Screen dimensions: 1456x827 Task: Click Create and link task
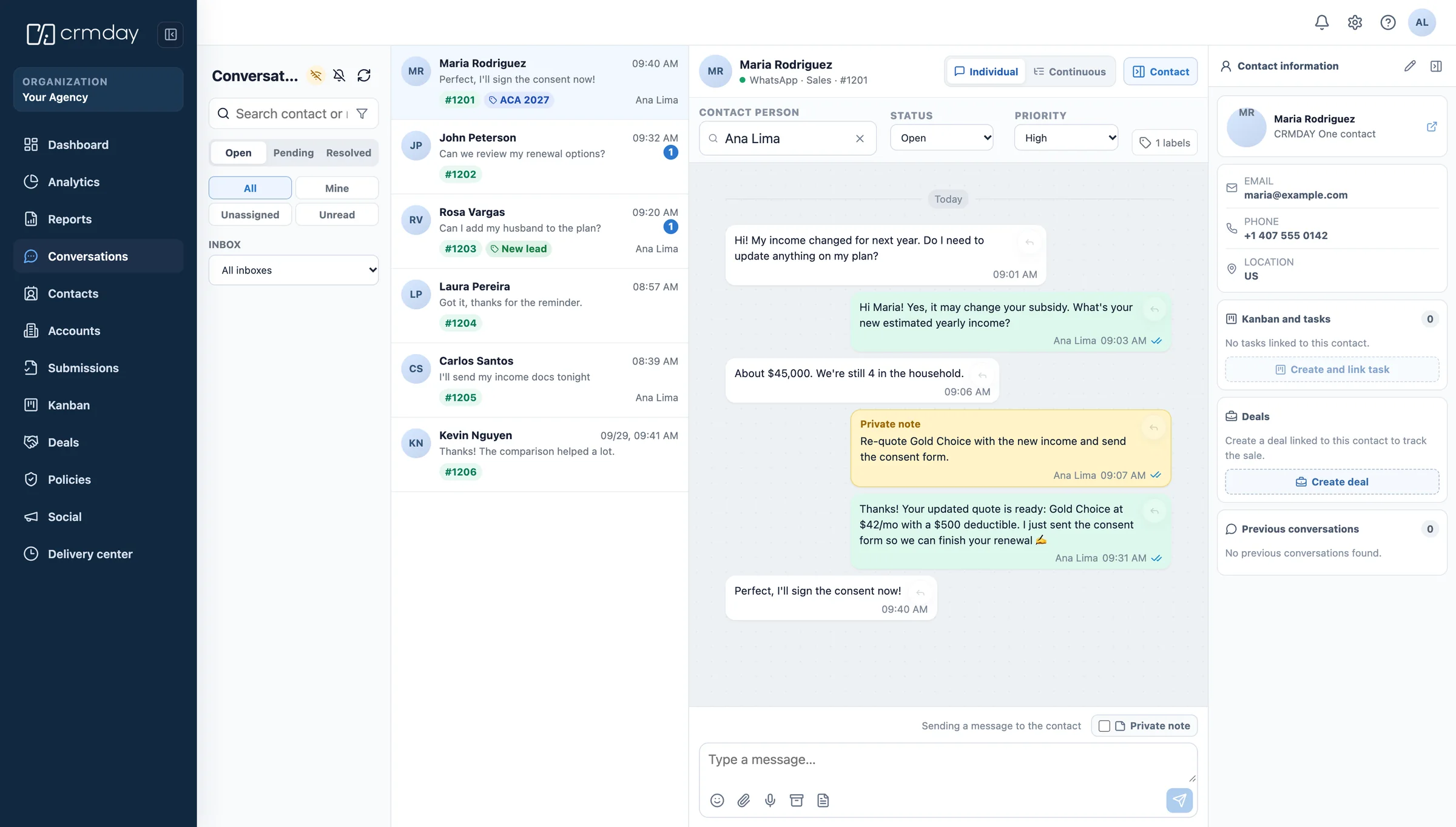[x=1332, y=369]
